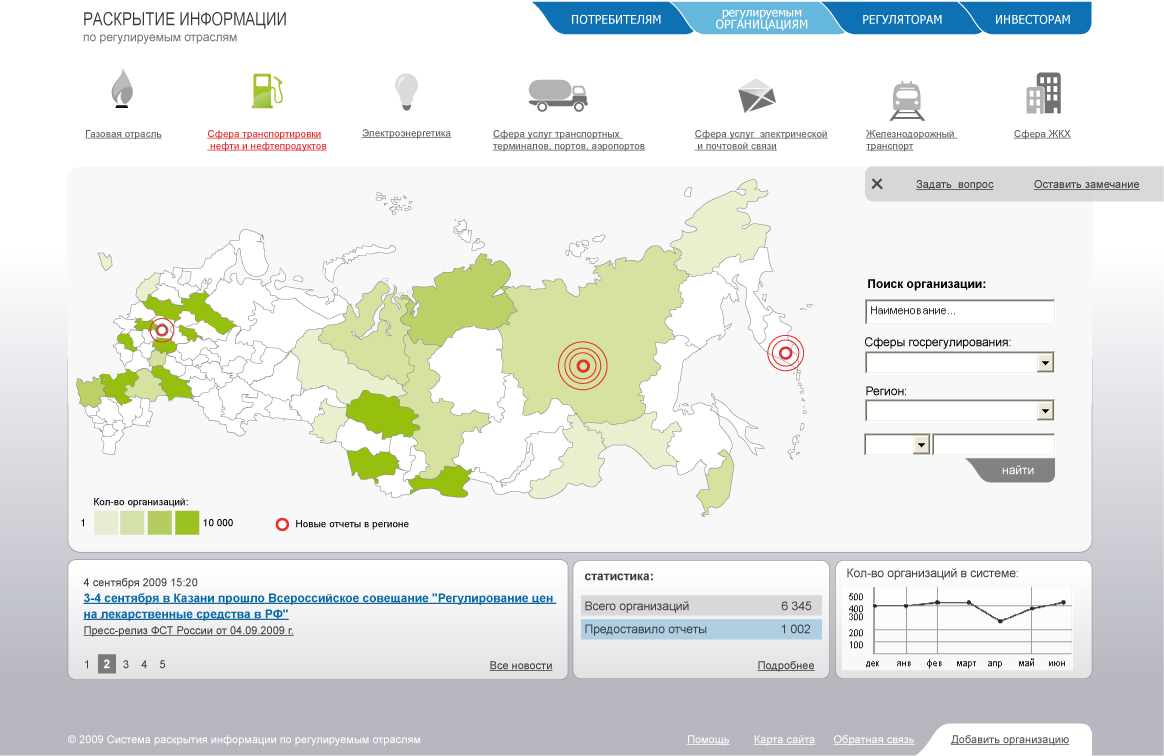The width and height of the screenshot is (1164, 756).
Task: Open Сфера транспортировки нефти и нефтепродуктов link
Action: click(267, 140)
